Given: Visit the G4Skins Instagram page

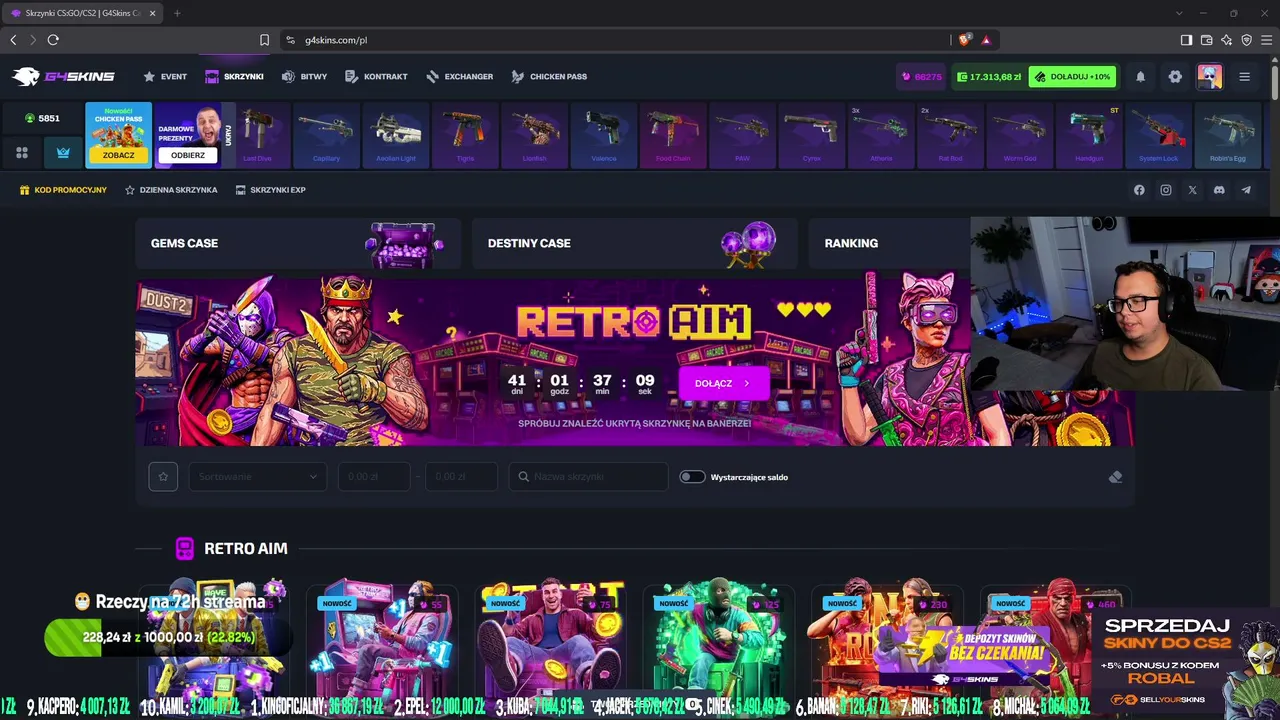Looking at the screenshot, I should (x=1166, y=190).
